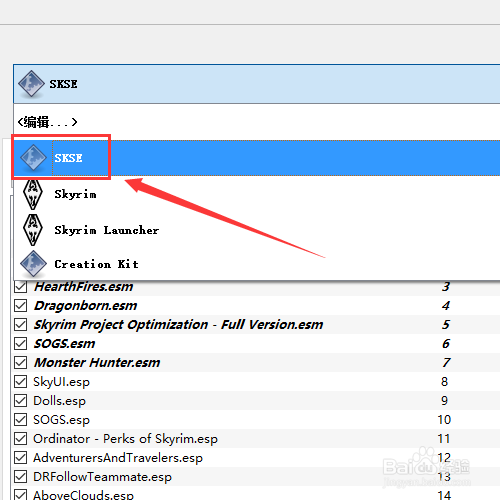Screen dimensions: 500x500
Task: Click the Creation Kit diamond icon
Action: pyautogui.click(x=33, y=264)
